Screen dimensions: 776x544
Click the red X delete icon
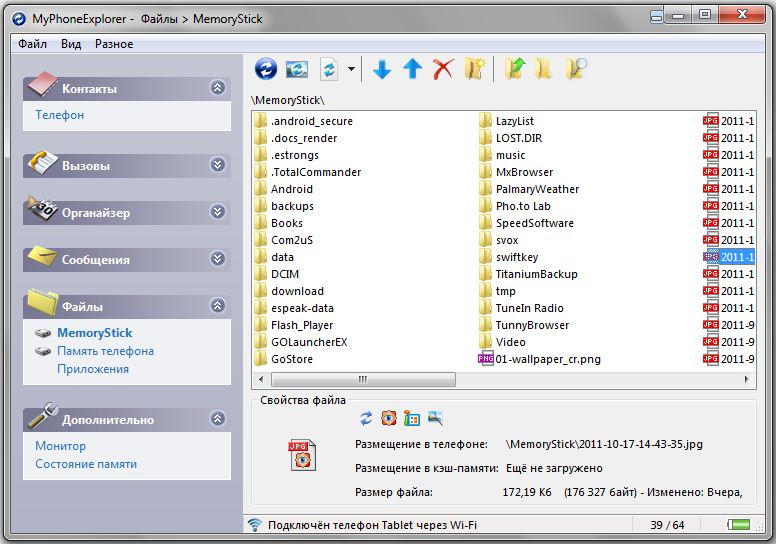pos(443,69)
